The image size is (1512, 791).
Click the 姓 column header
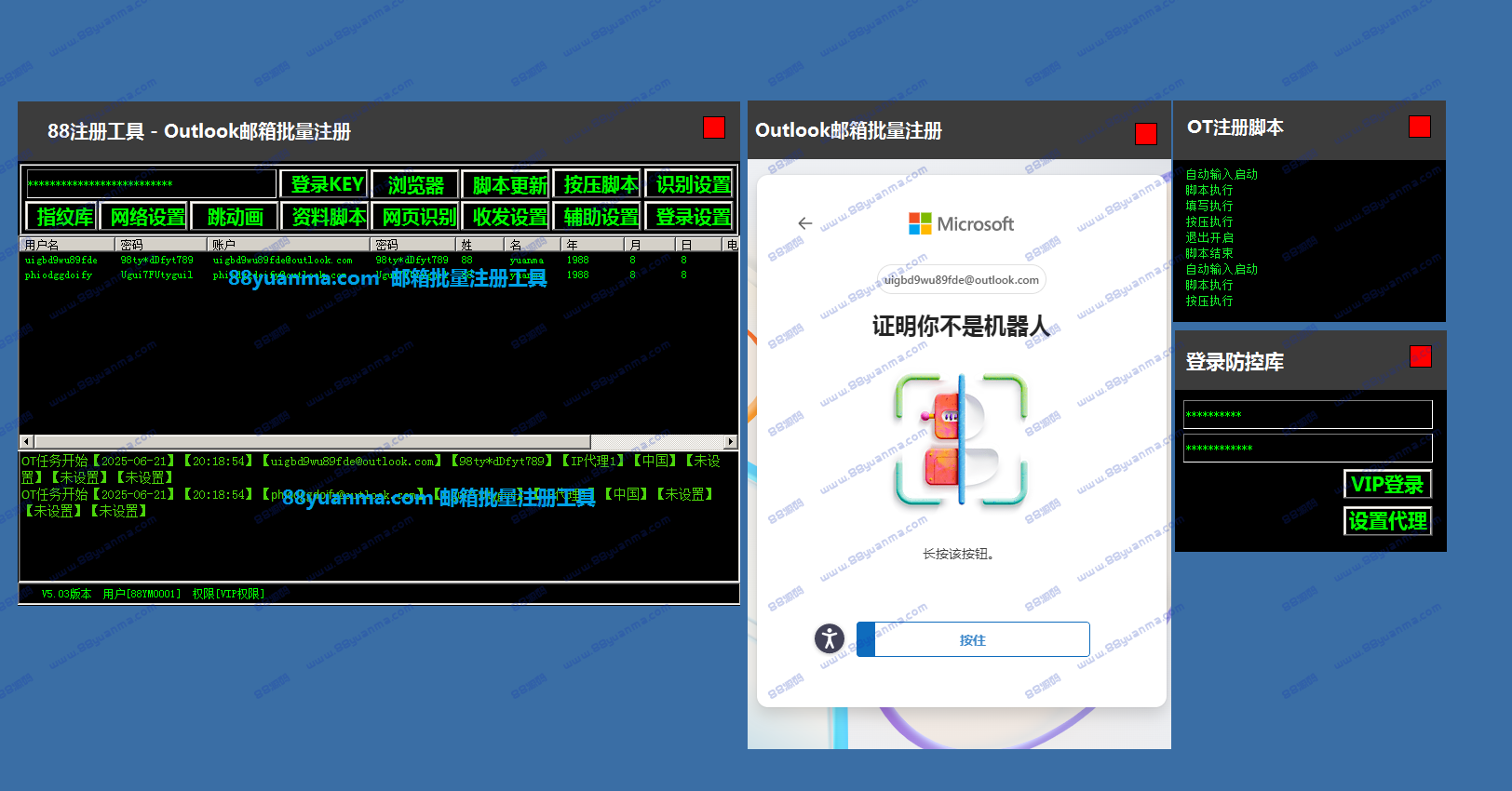click(479, 245)
